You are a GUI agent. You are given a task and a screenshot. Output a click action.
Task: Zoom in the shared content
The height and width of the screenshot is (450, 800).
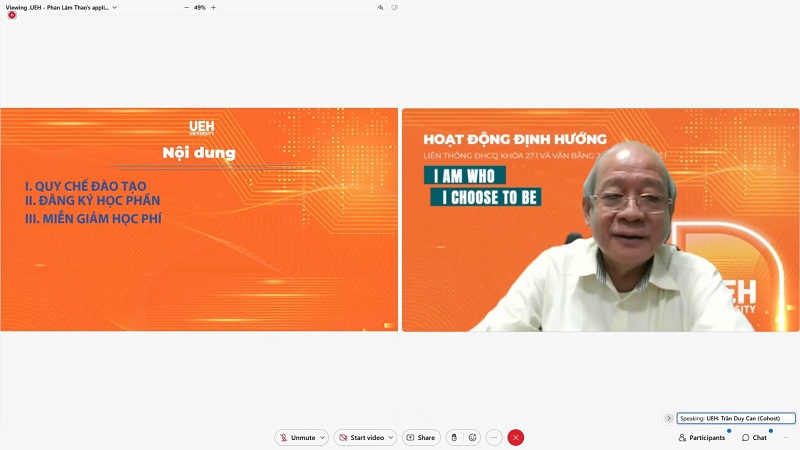213,8
